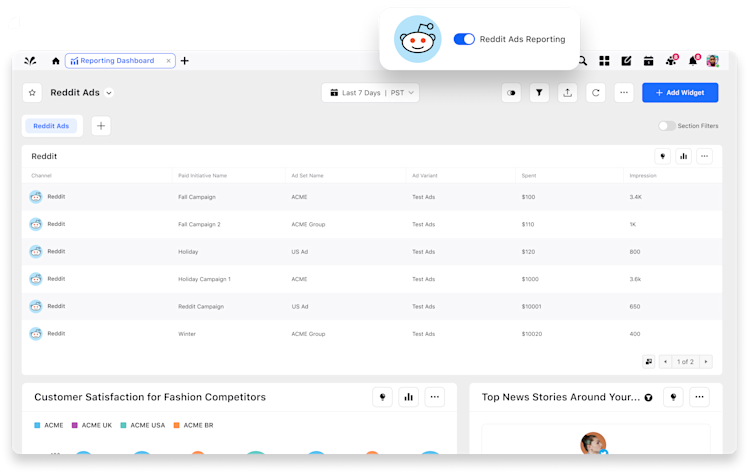Refresh the dashboard
This screenshot has width=749, height=474.
[x=596, y=93]
